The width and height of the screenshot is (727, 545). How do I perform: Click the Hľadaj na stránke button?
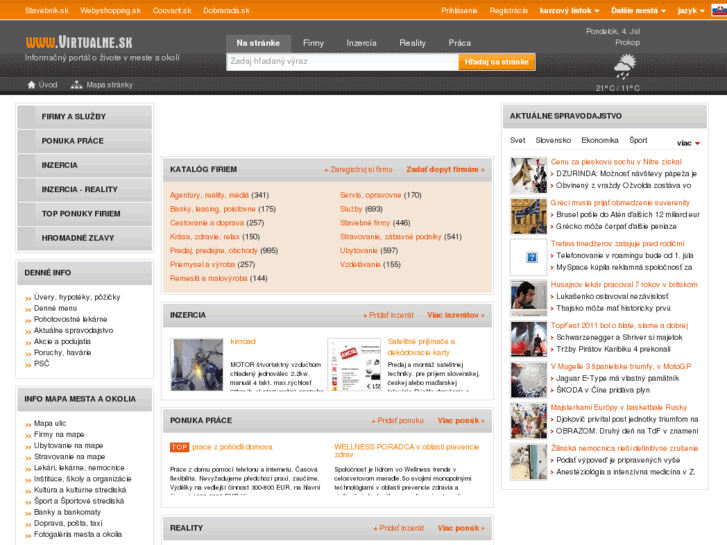(x=497, y=62)
